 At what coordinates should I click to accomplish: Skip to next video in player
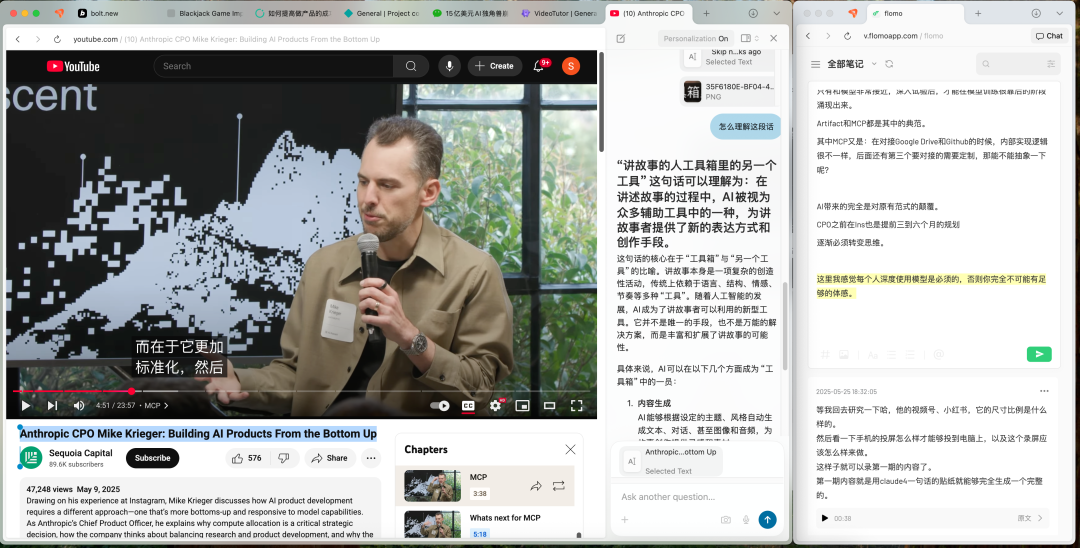tap(52, 405)
